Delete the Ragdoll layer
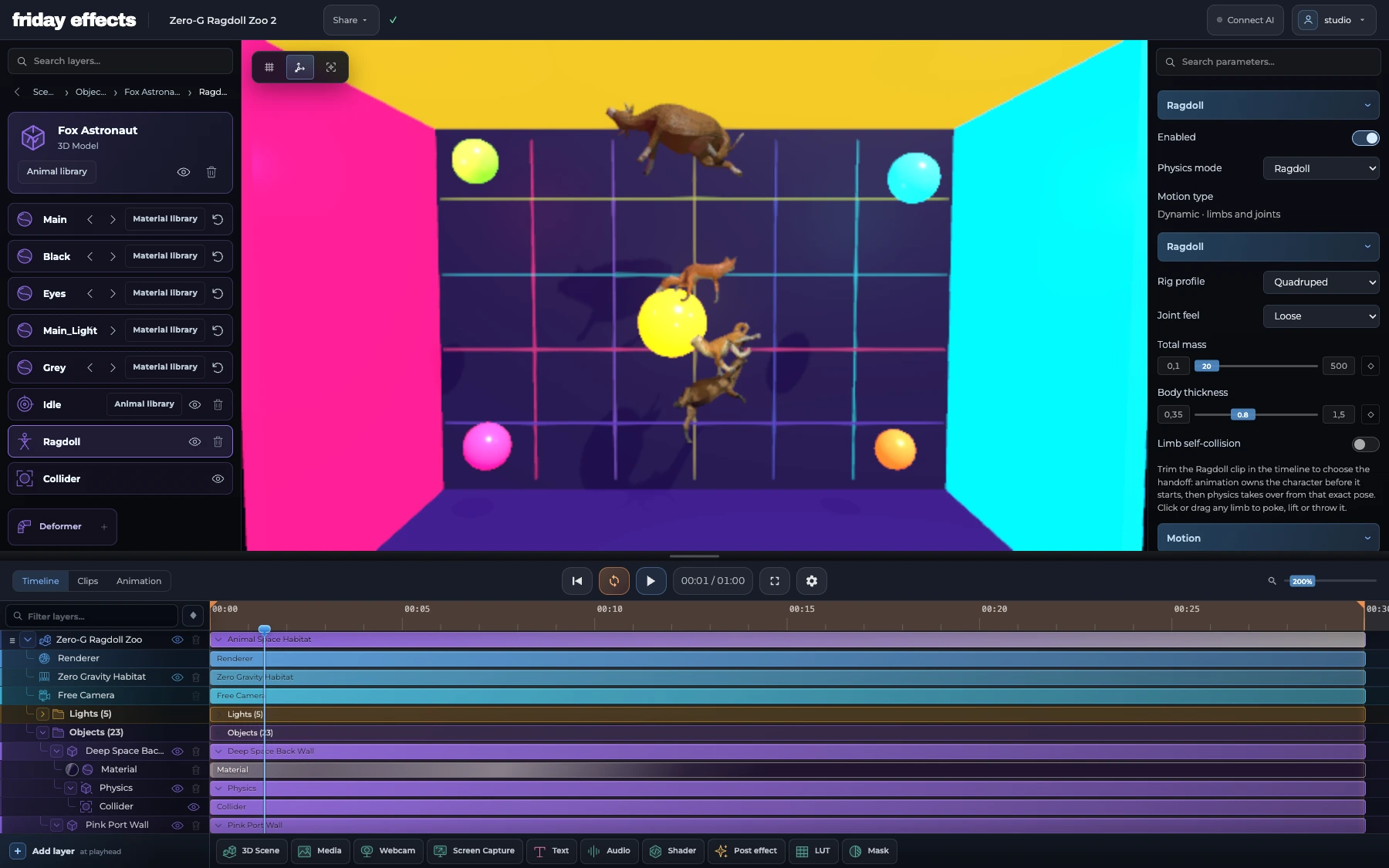The height and width of the screenshot is (868, 1389). [218, 441]
